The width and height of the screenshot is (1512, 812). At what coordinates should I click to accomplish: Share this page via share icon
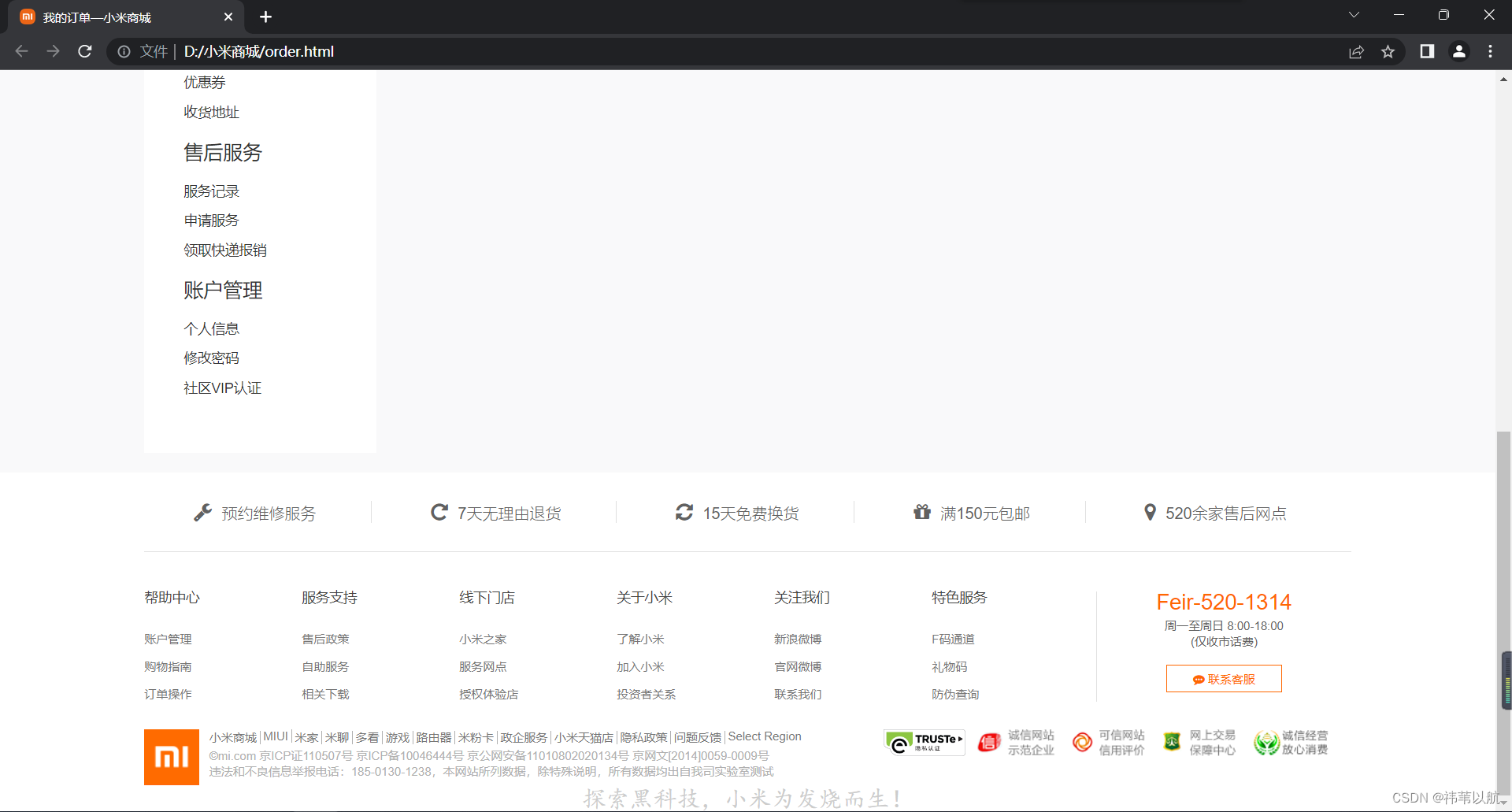click(x=1356, y=51)
